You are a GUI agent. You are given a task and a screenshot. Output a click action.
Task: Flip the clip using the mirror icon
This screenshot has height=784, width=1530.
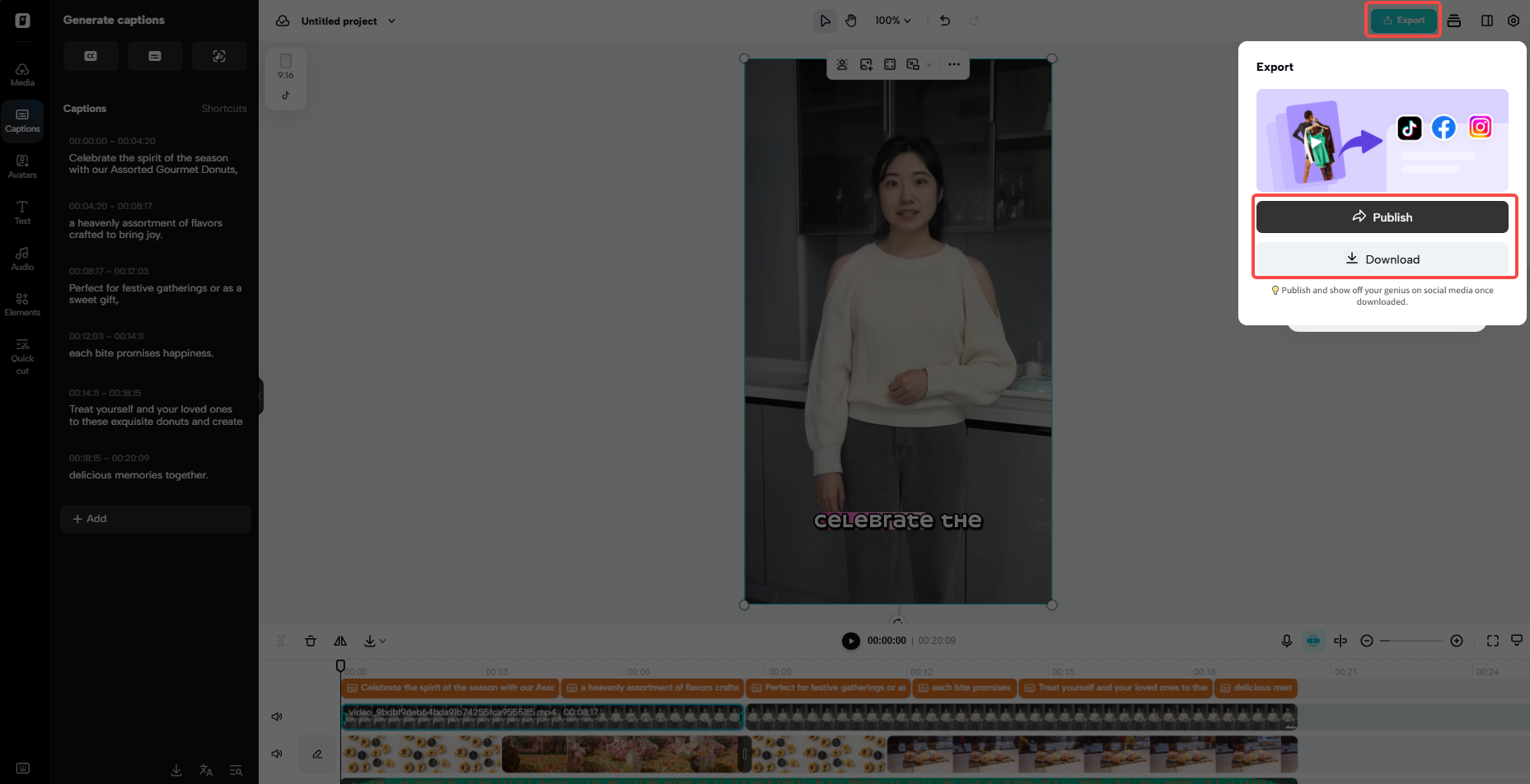(x=340, y=641)
